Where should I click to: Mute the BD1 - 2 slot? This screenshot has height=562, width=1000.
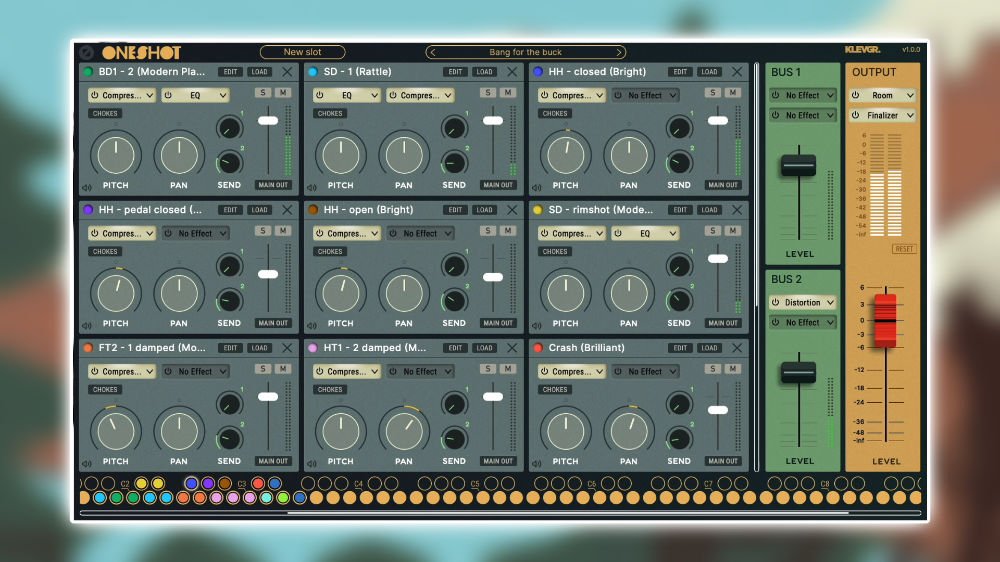tap(283, 92)
